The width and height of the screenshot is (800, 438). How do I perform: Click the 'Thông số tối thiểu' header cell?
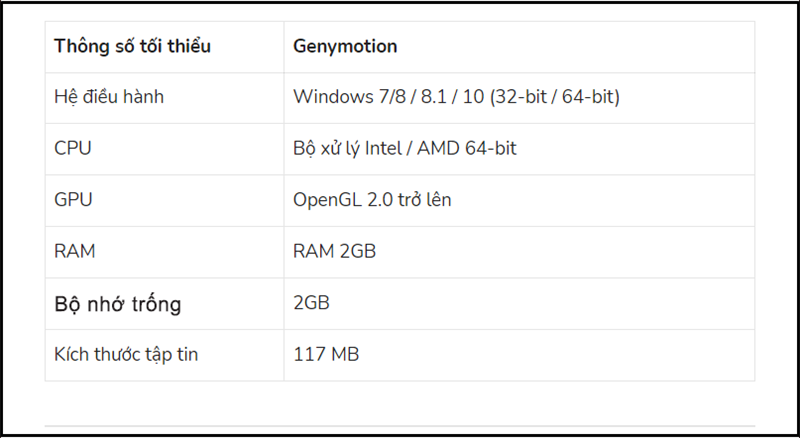click(132, 47)
